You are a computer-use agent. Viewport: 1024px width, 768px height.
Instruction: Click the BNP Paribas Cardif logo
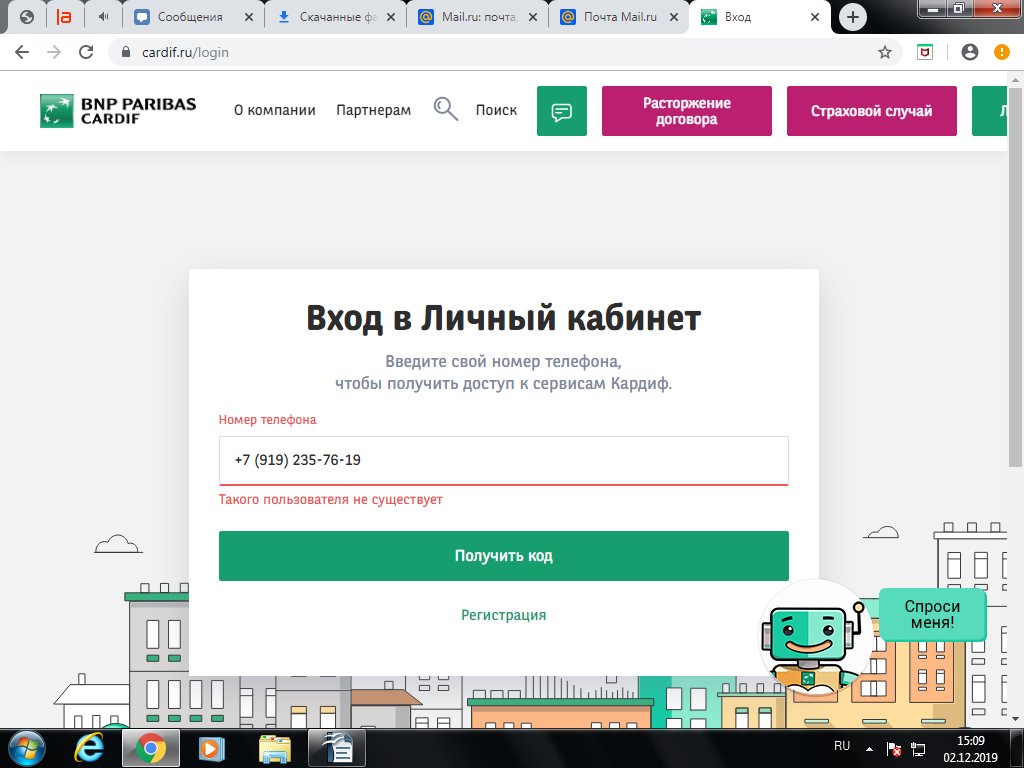(x=118, y=110)
